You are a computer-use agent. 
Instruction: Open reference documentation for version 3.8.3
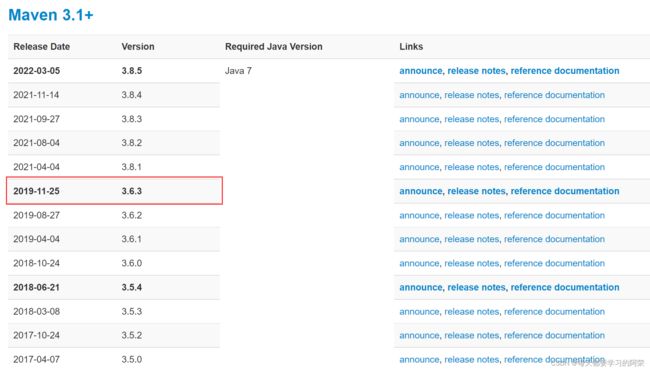pos(554,119)
